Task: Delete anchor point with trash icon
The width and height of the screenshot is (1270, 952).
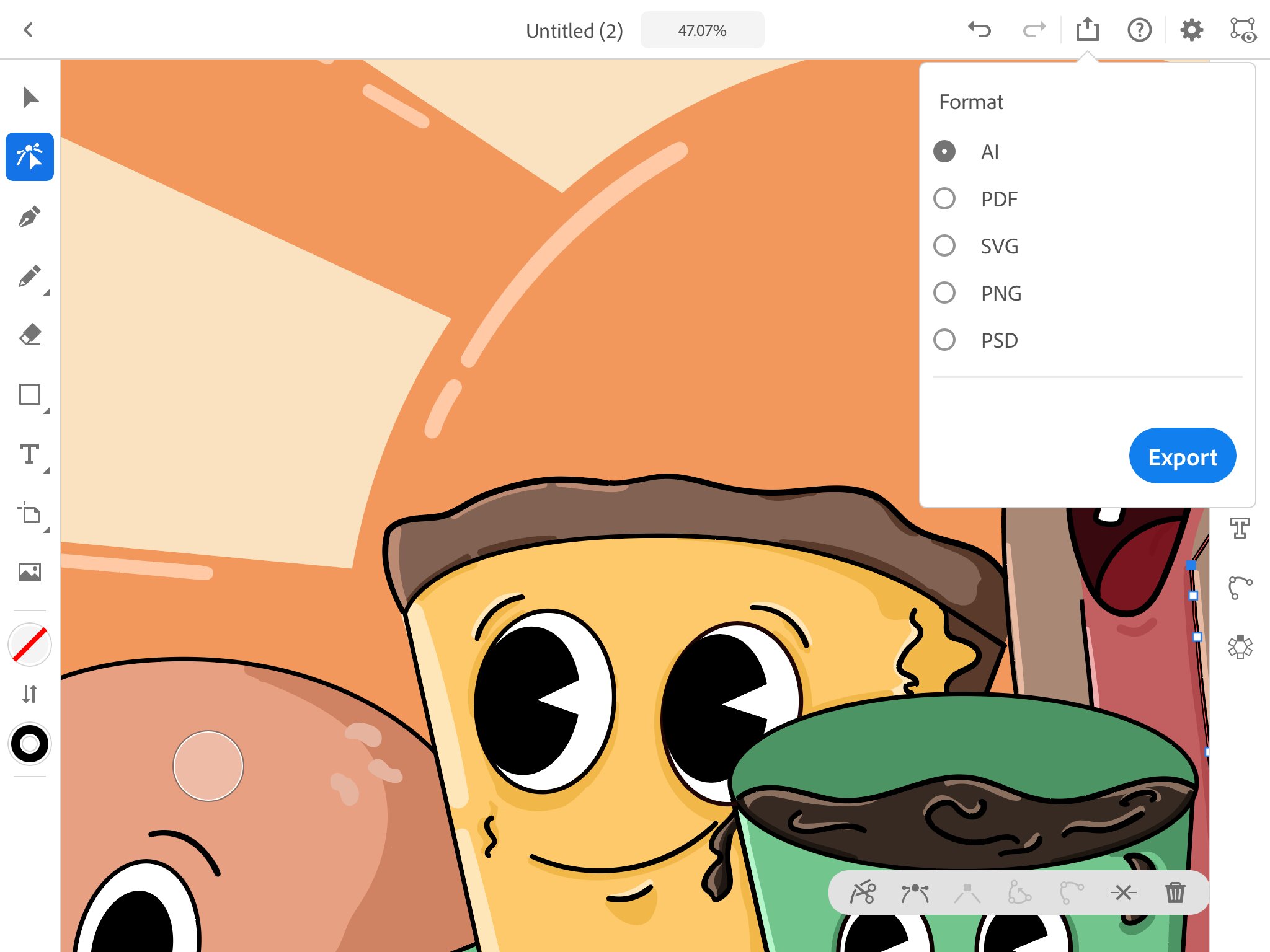Action: click(1175, 893)
